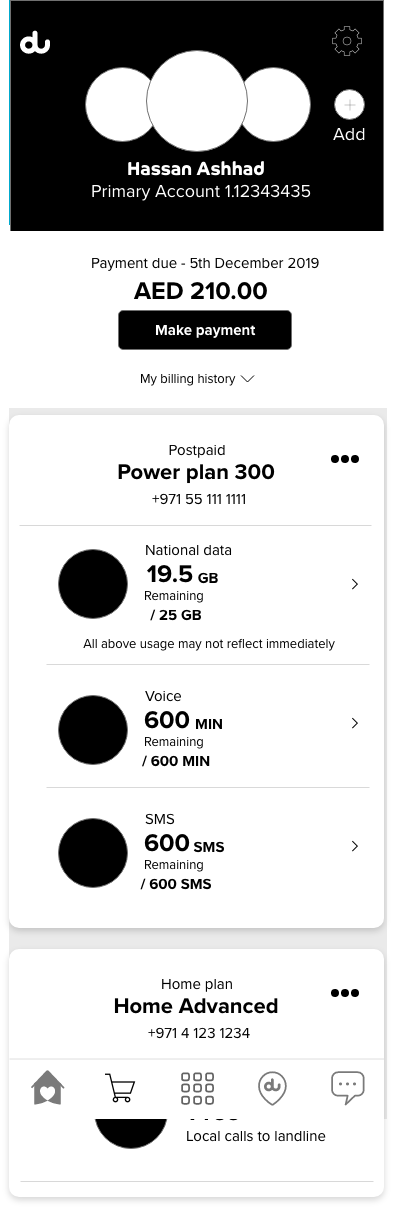Switch to the right account avatar
The height and width of the screenshot is (1209, 393).
(277, 104)
